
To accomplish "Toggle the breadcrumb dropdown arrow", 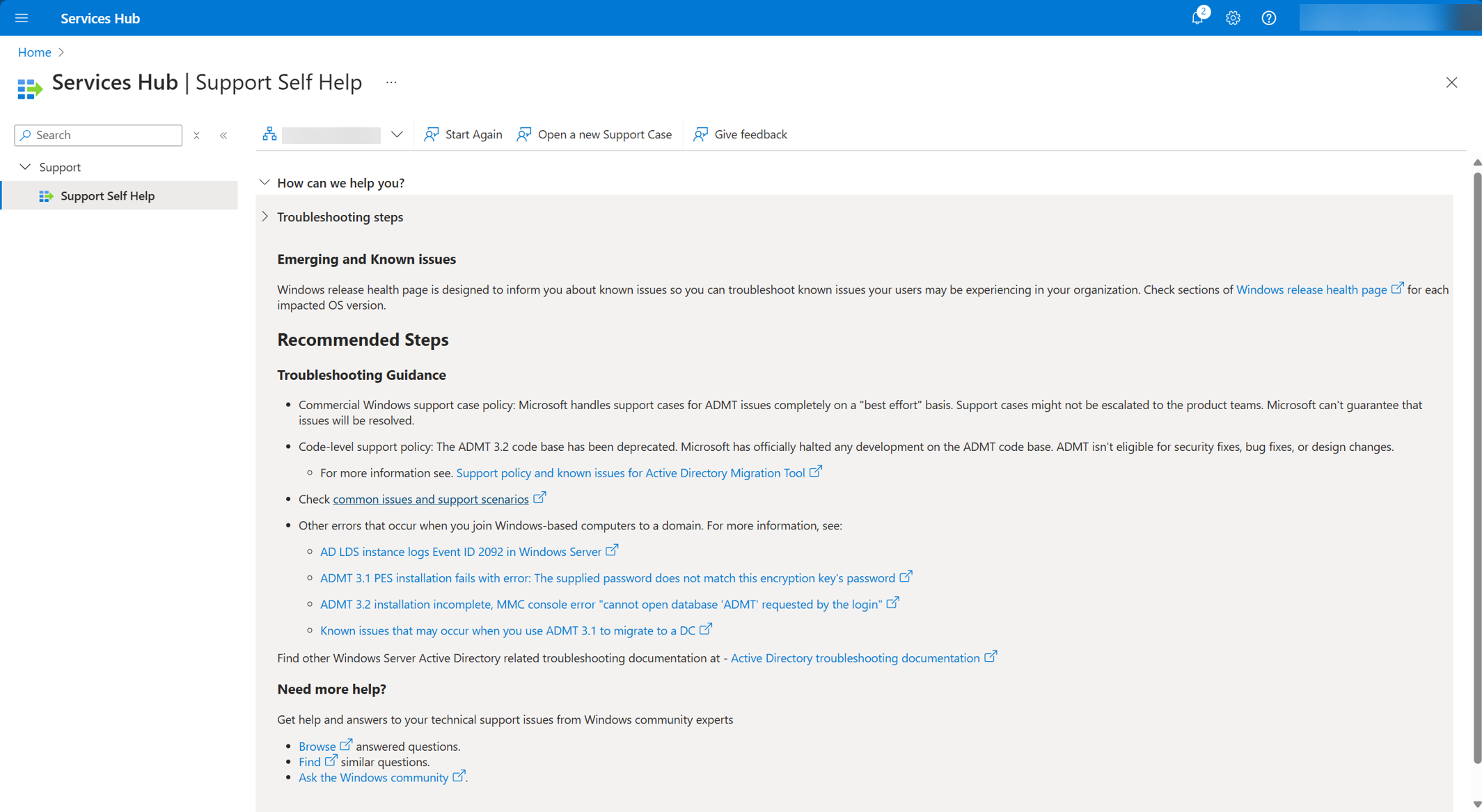I will [x=398, y=134].
